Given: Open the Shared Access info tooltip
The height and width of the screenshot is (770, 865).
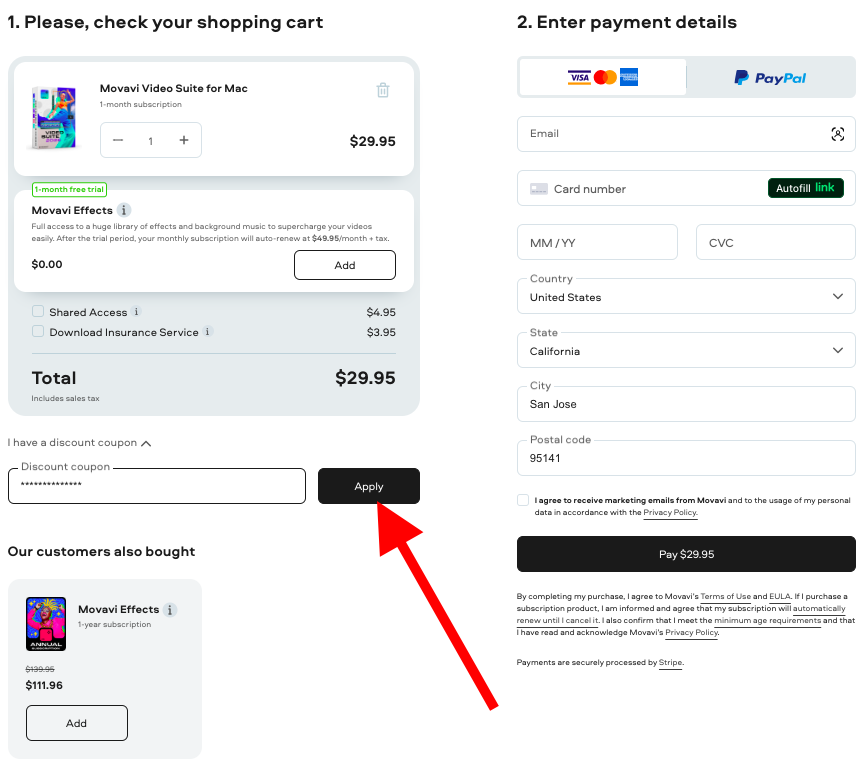Looking at the screenshot, I should tap(137, 312).
